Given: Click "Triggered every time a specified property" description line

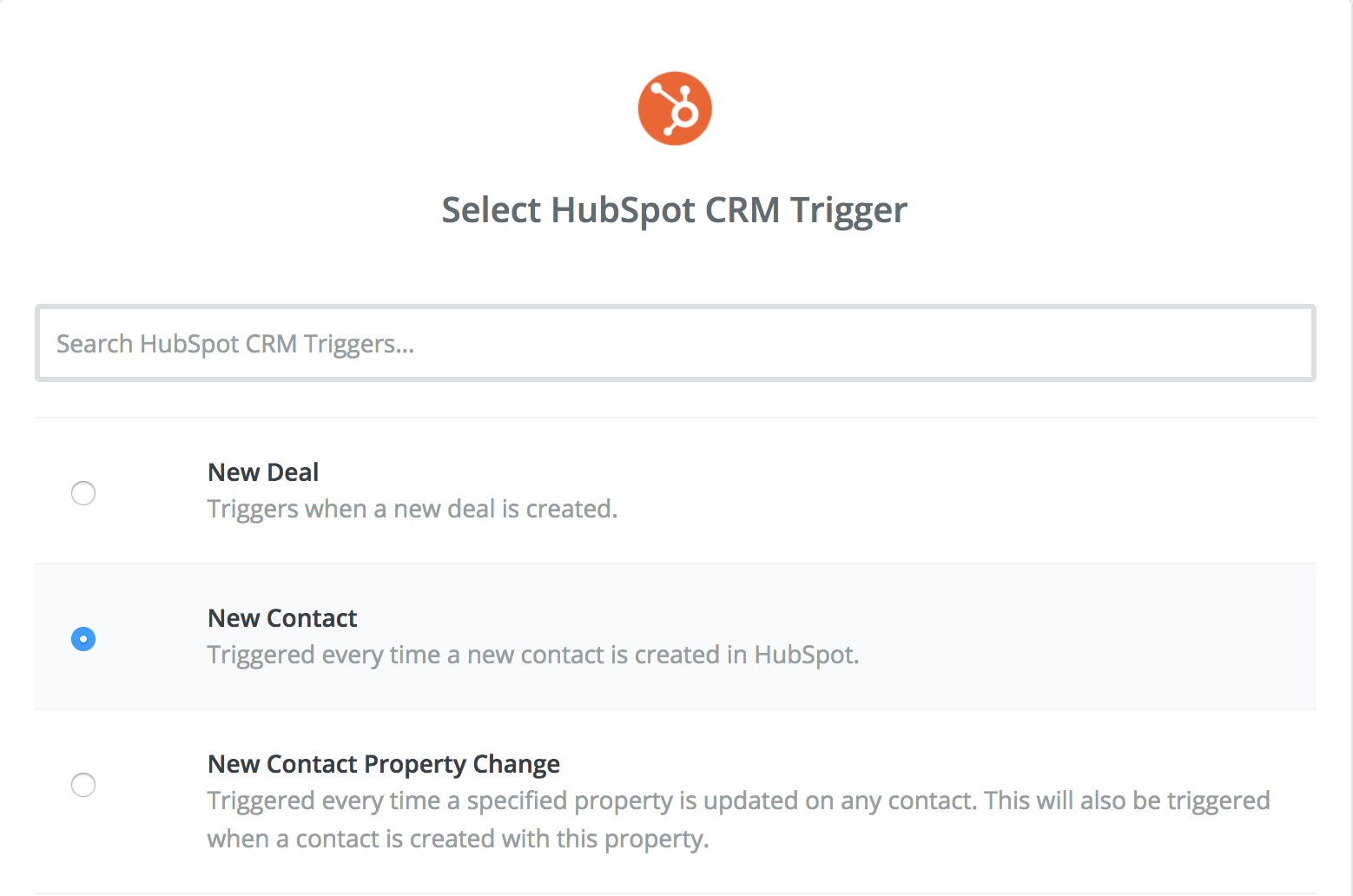Looking at the screenshot, I should click(739, 800).
